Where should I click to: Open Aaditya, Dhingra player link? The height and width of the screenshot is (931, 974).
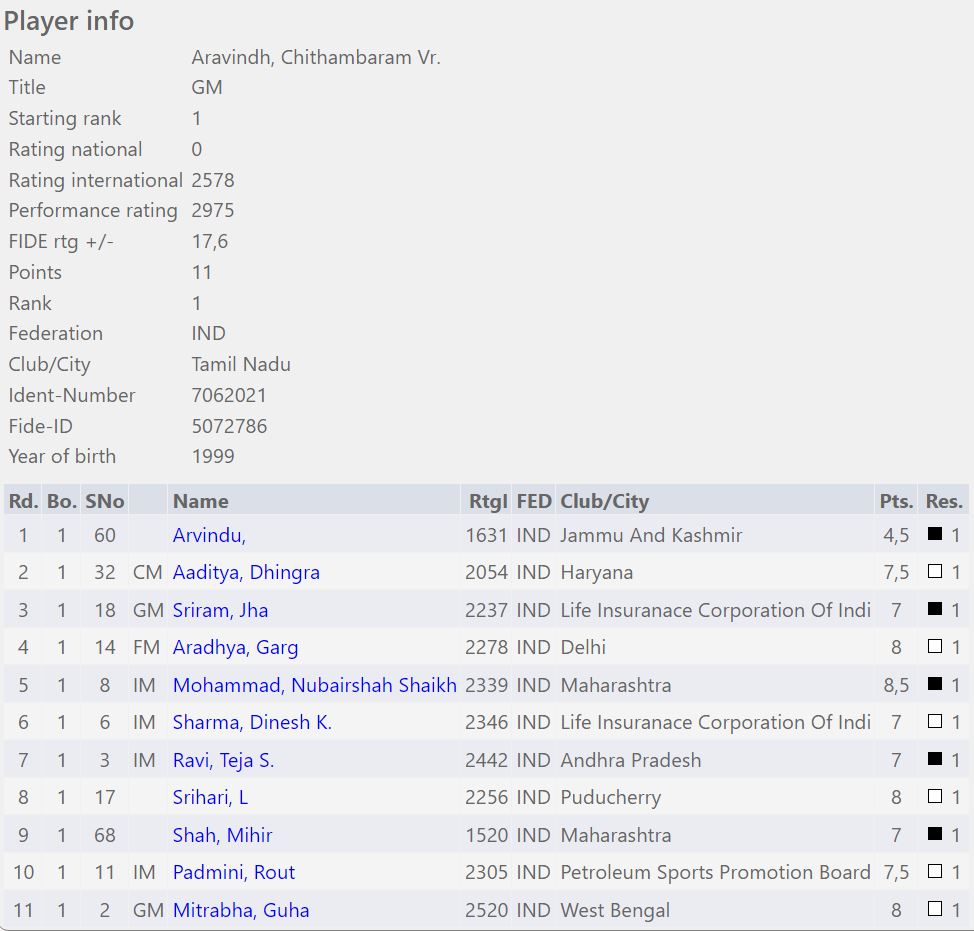tap(246, 573)
